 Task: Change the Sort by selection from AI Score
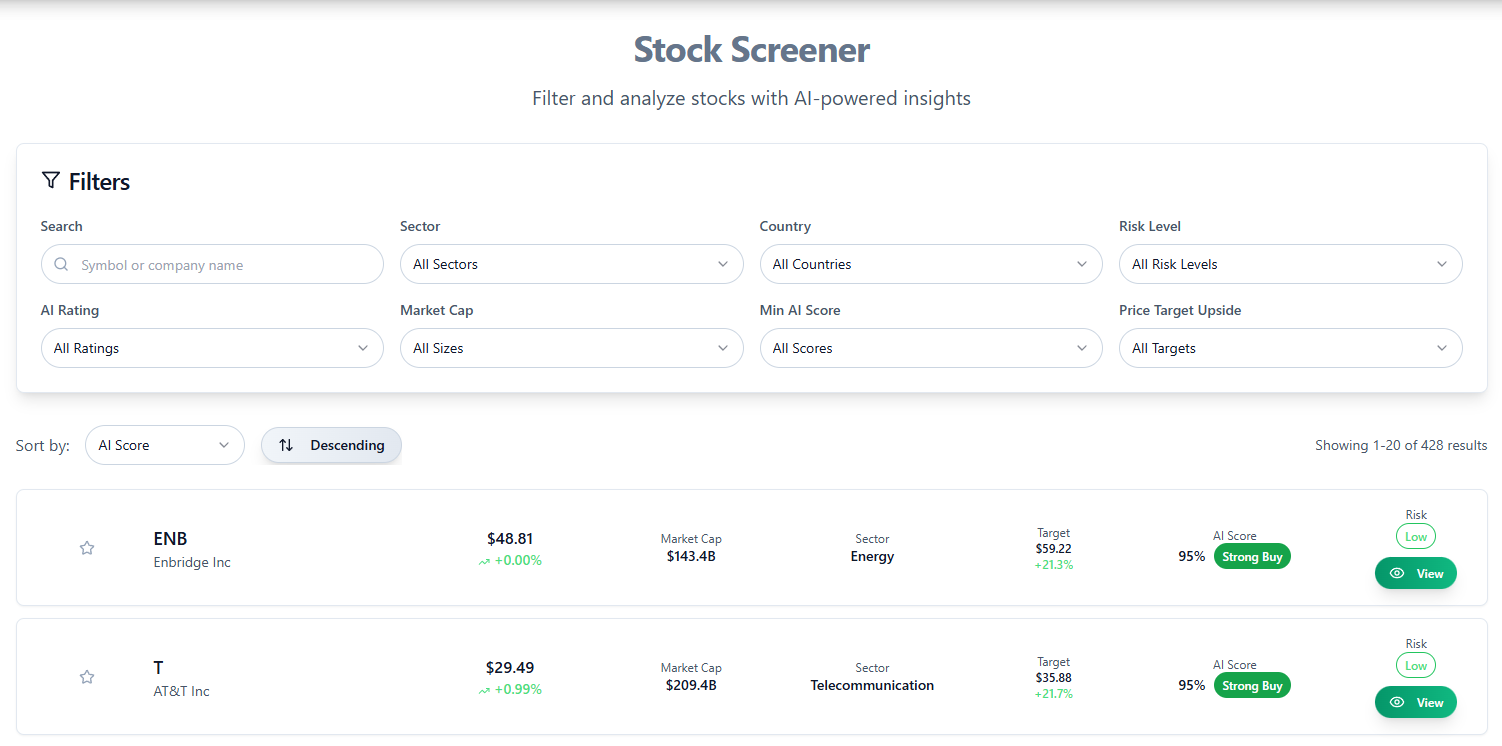click(164, 444)
